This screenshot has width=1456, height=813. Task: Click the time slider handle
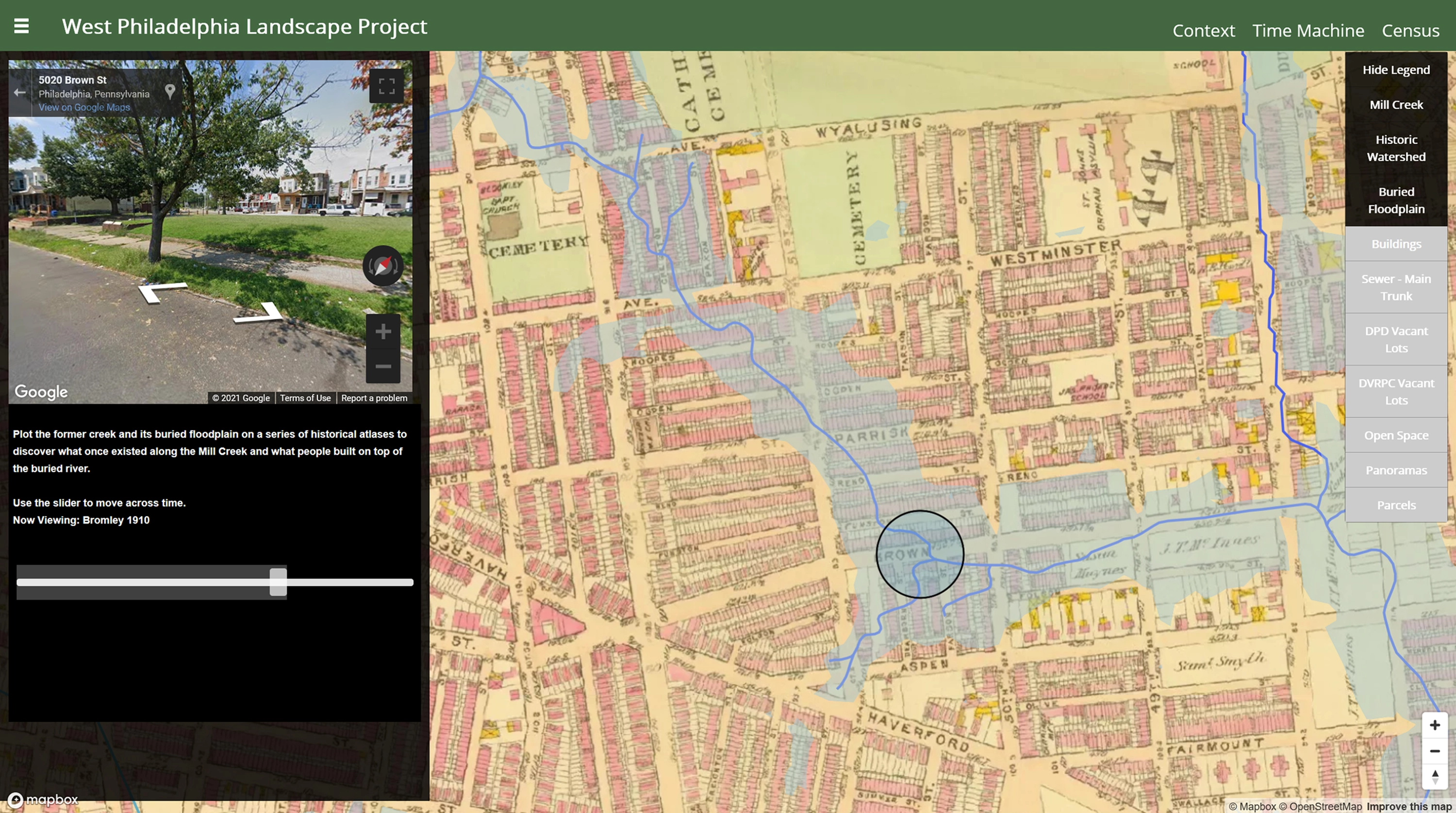point(278,582)
